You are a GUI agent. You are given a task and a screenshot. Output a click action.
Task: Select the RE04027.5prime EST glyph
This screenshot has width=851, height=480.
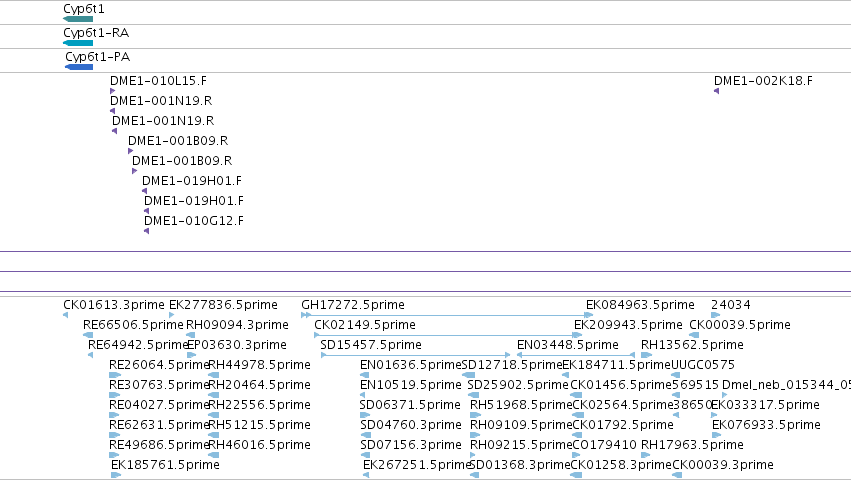[x=115, y=415]
